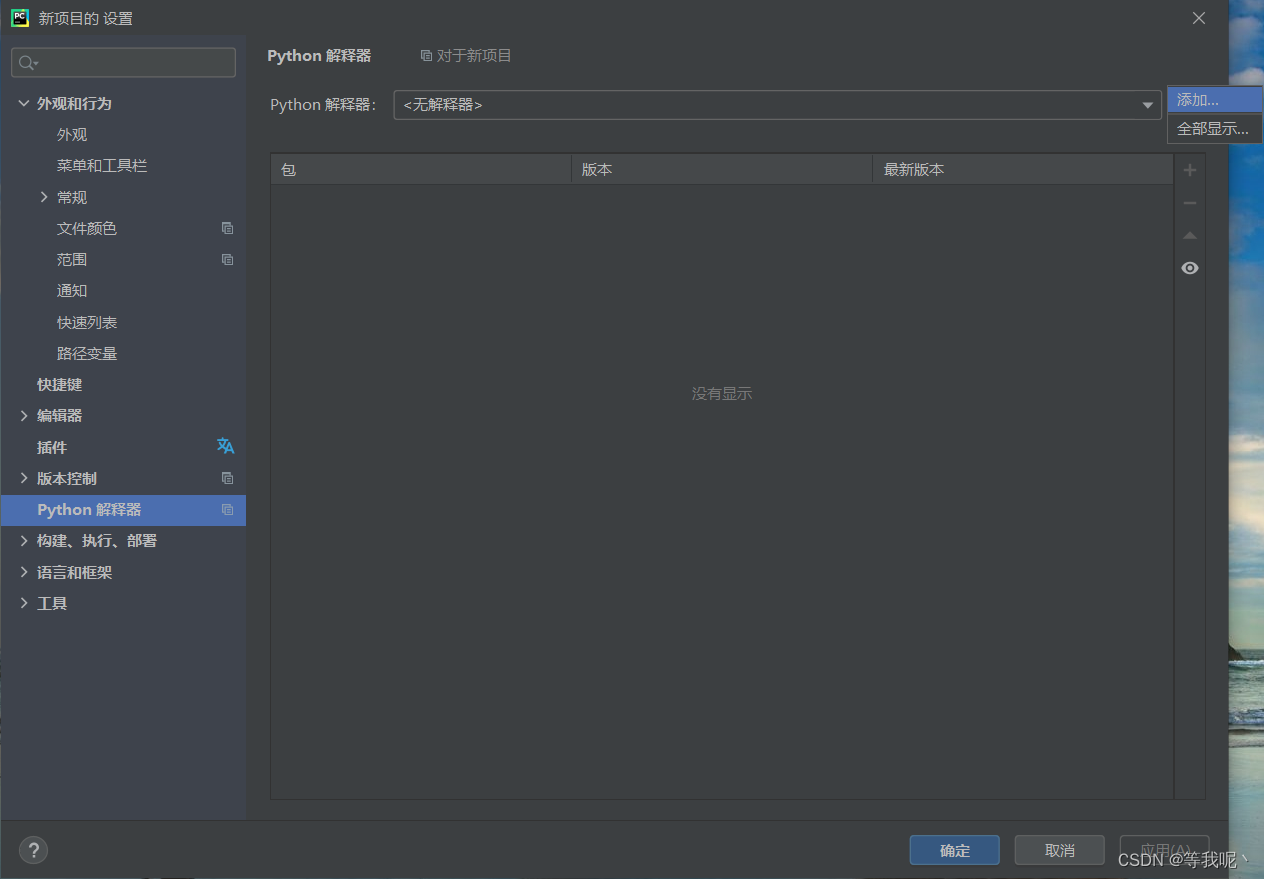Image resolution: width=1264 pixels, height=879 pixels.
Task: Expand the 版本控制 section
Action: pyautogui.click(x=24, y=478)
